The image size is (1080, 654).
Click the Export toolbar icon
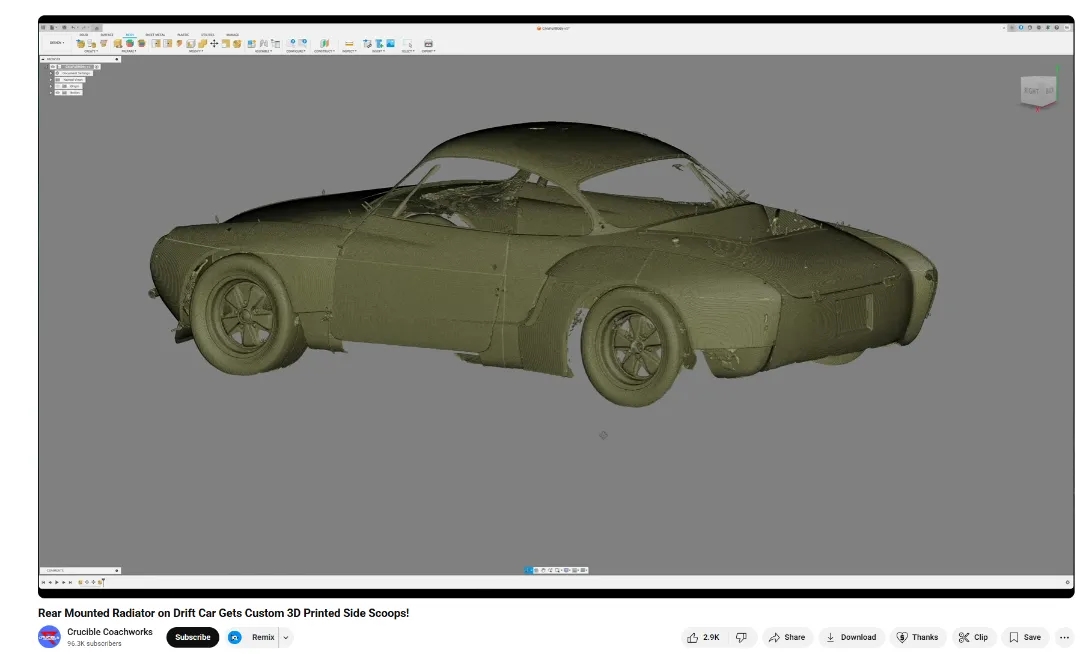pyautogui.click(x=429, y=44)
